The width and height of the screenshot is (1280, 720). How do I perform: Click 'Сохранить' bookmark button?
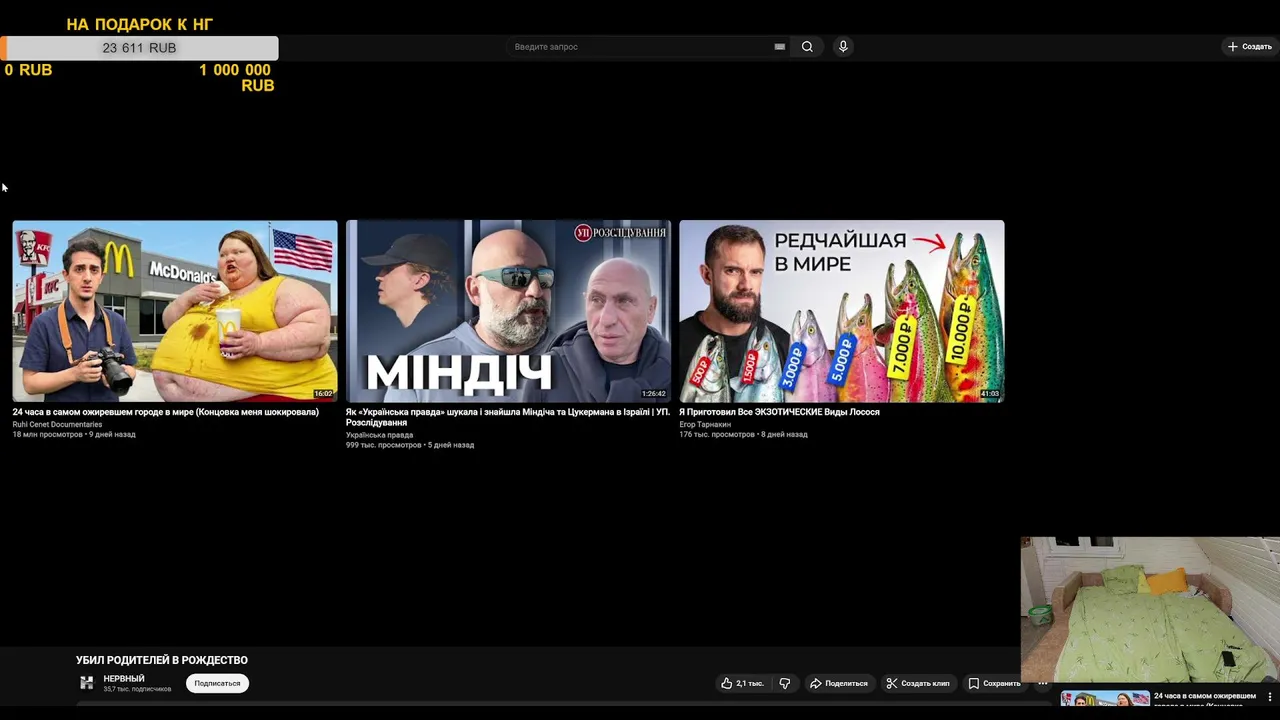point(995,684)
